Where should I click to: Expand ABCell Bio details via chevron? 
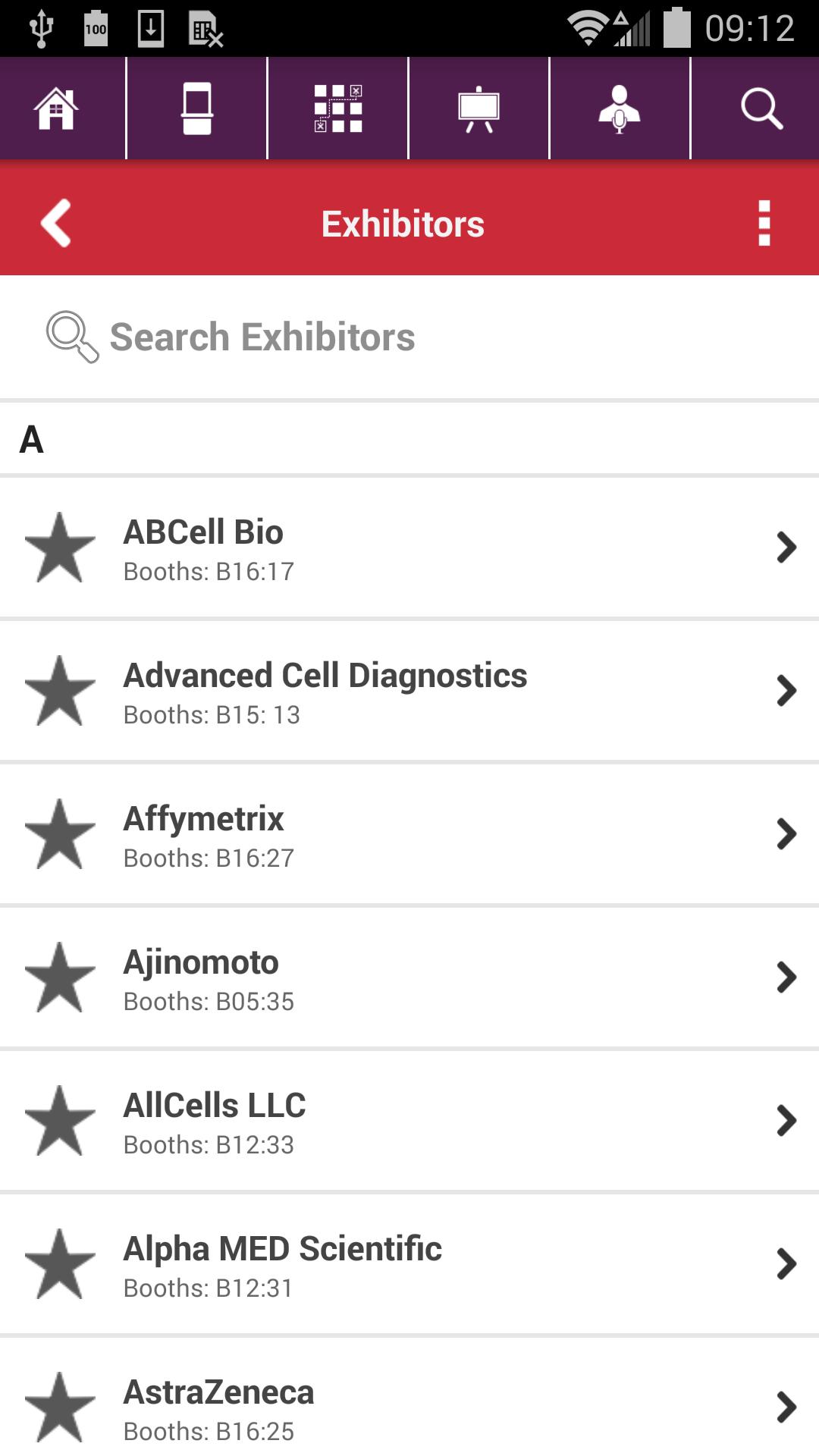786,548
